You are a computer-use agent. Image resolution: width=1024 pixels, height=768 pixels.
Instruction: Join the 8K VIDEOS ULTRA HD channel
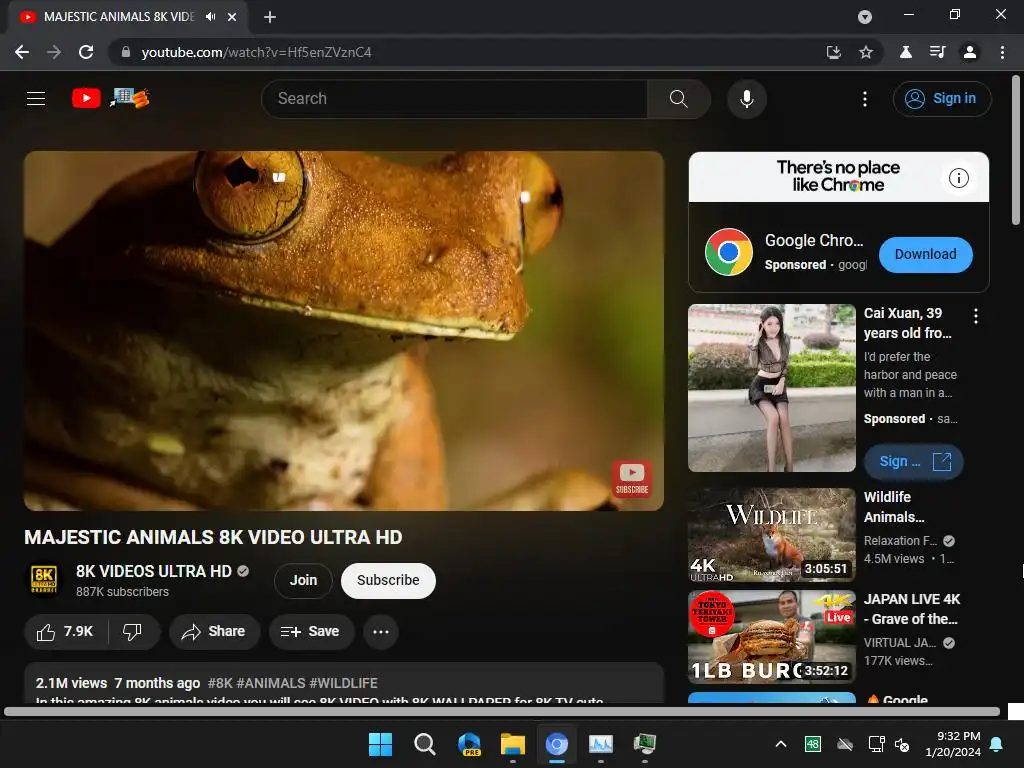click(x=303, y=580)
